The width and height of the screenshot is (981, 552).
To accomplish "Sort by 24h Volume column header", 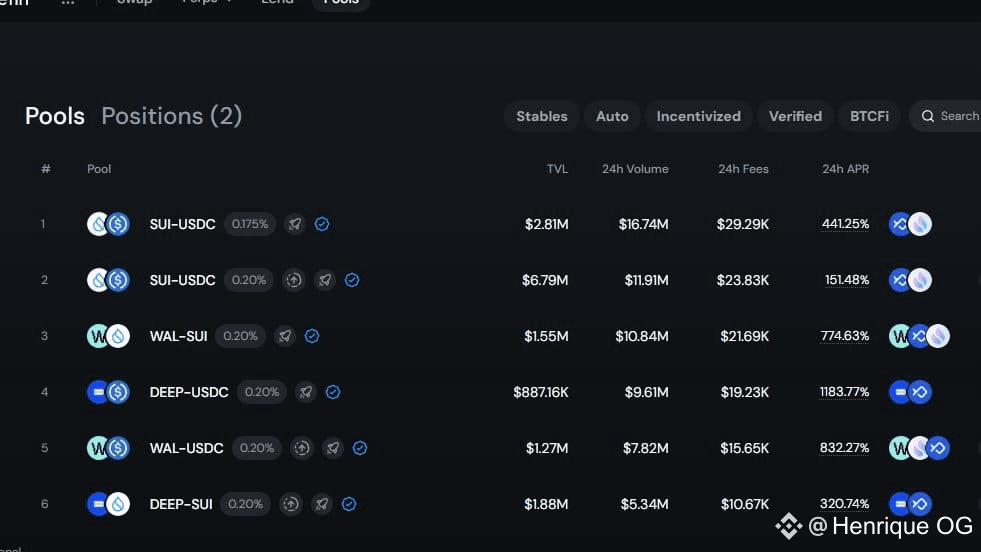I will [635, 169].
